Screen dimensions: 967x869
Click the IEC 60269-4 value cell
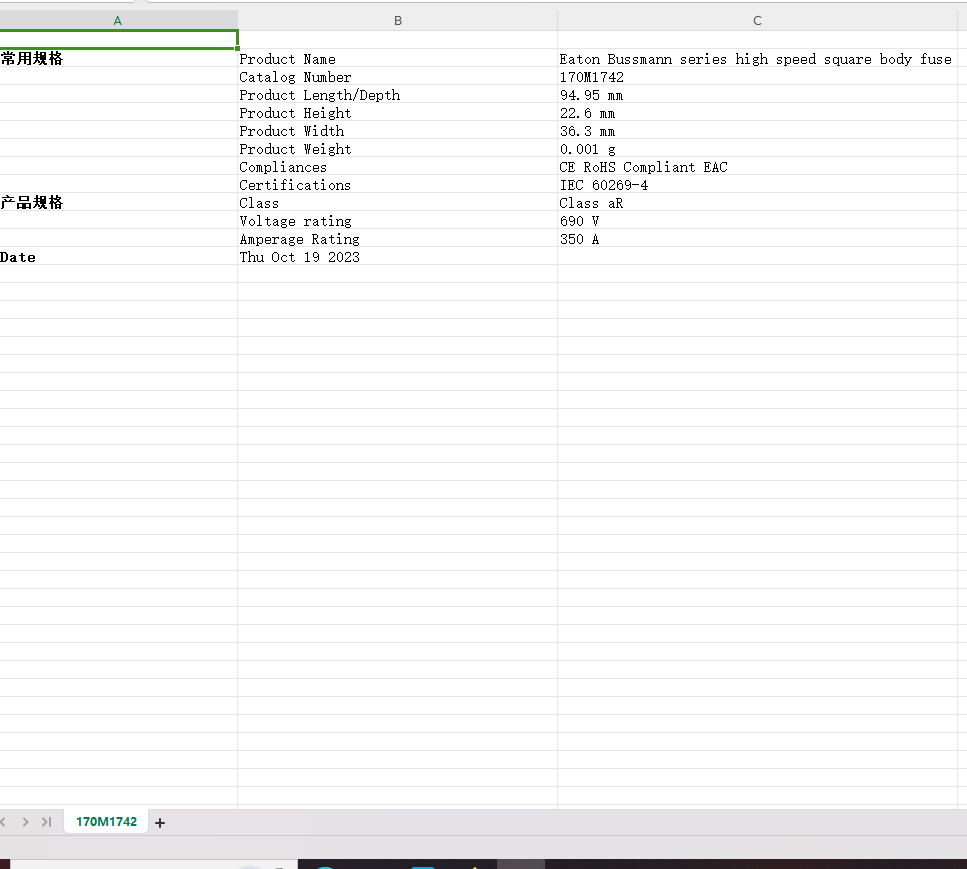pos(757,184)
